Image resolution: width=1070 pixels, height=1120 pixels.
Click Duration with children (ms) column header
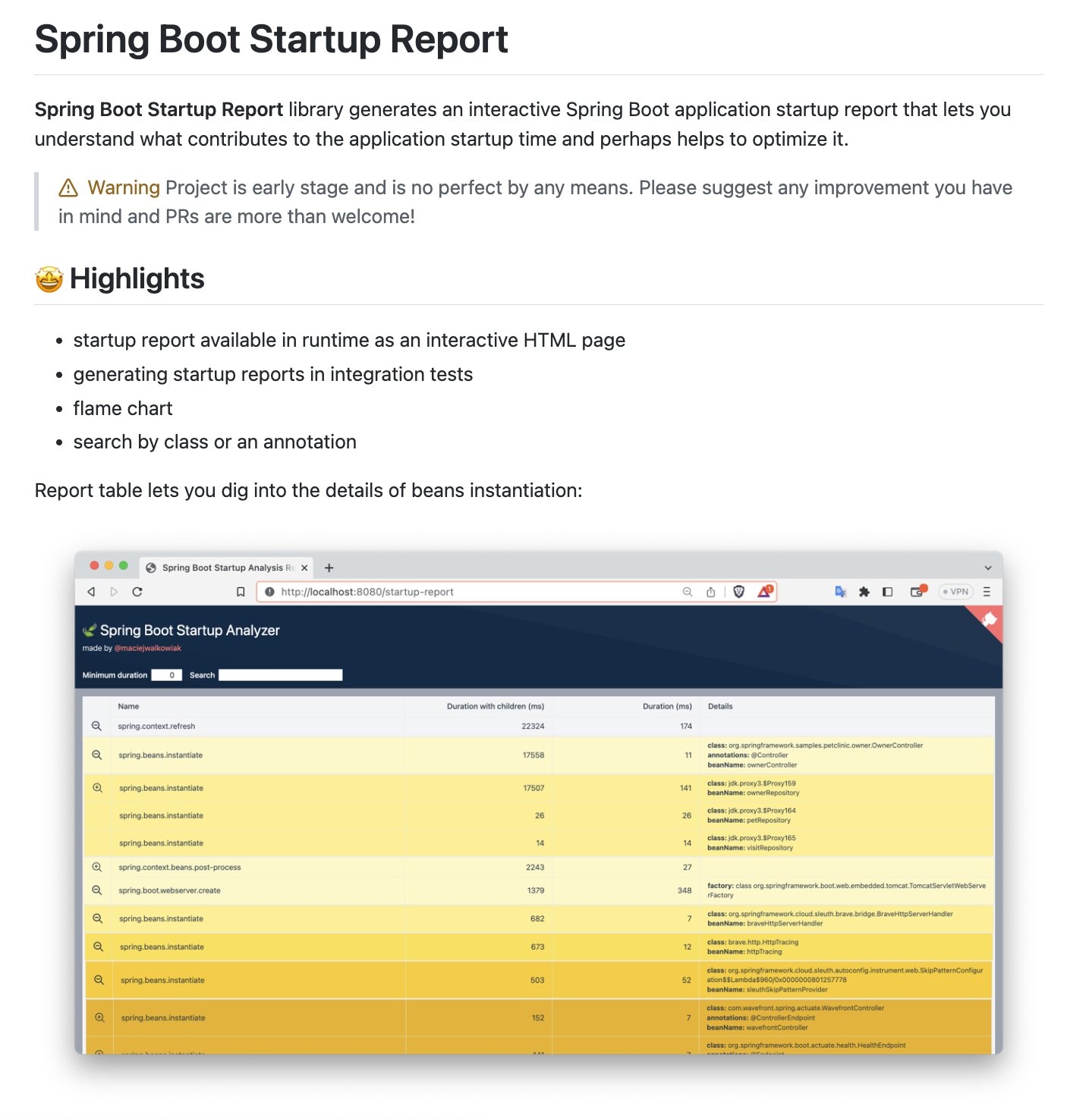pyautogui.click(x=496, y=706)
